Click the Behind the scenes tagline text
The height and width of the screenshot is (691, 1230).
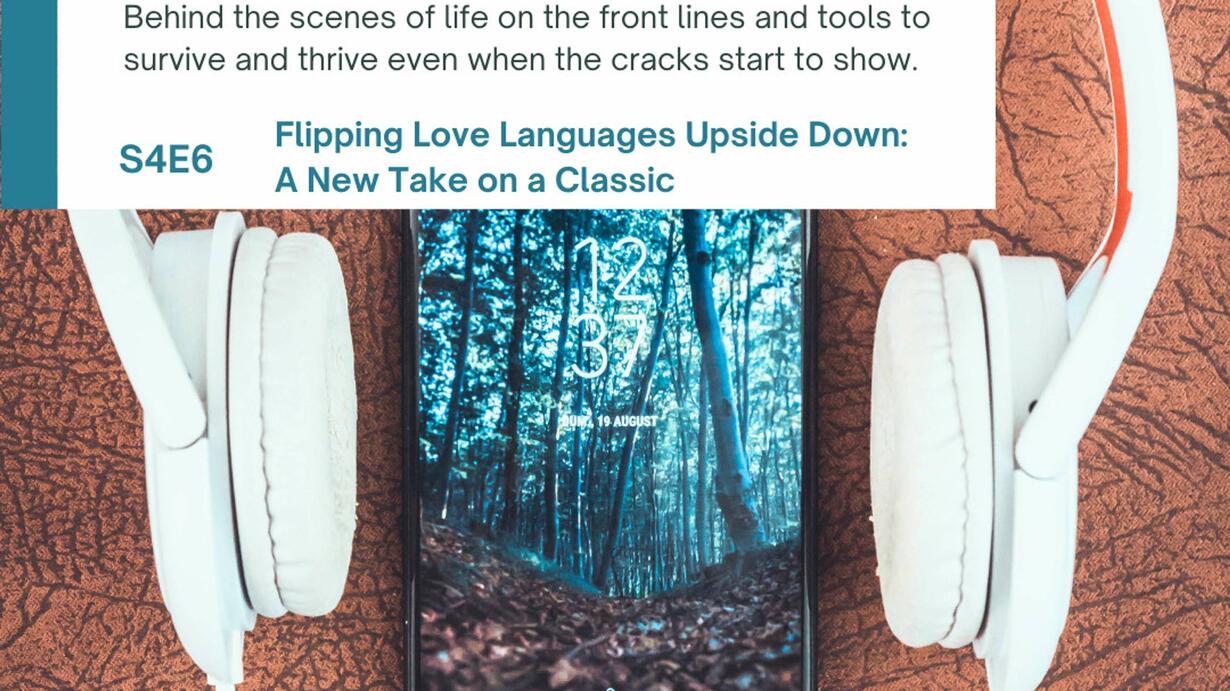pos(526,17)
